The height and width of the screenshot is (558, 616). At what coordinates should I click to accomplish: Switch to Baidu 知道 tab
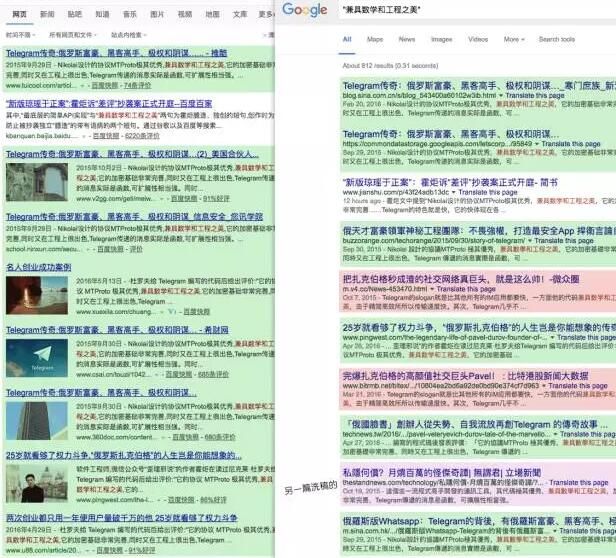coord(102,14)
